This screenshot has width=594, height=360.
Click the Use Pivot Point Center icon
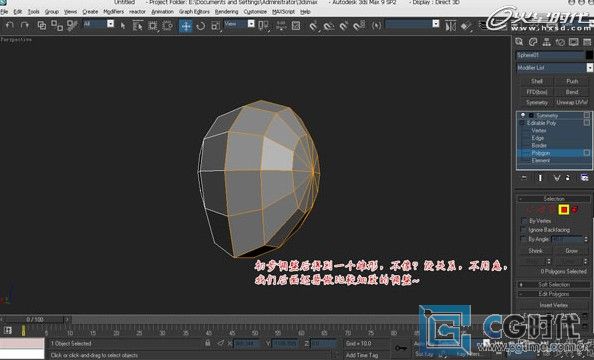tap(263, 25)
